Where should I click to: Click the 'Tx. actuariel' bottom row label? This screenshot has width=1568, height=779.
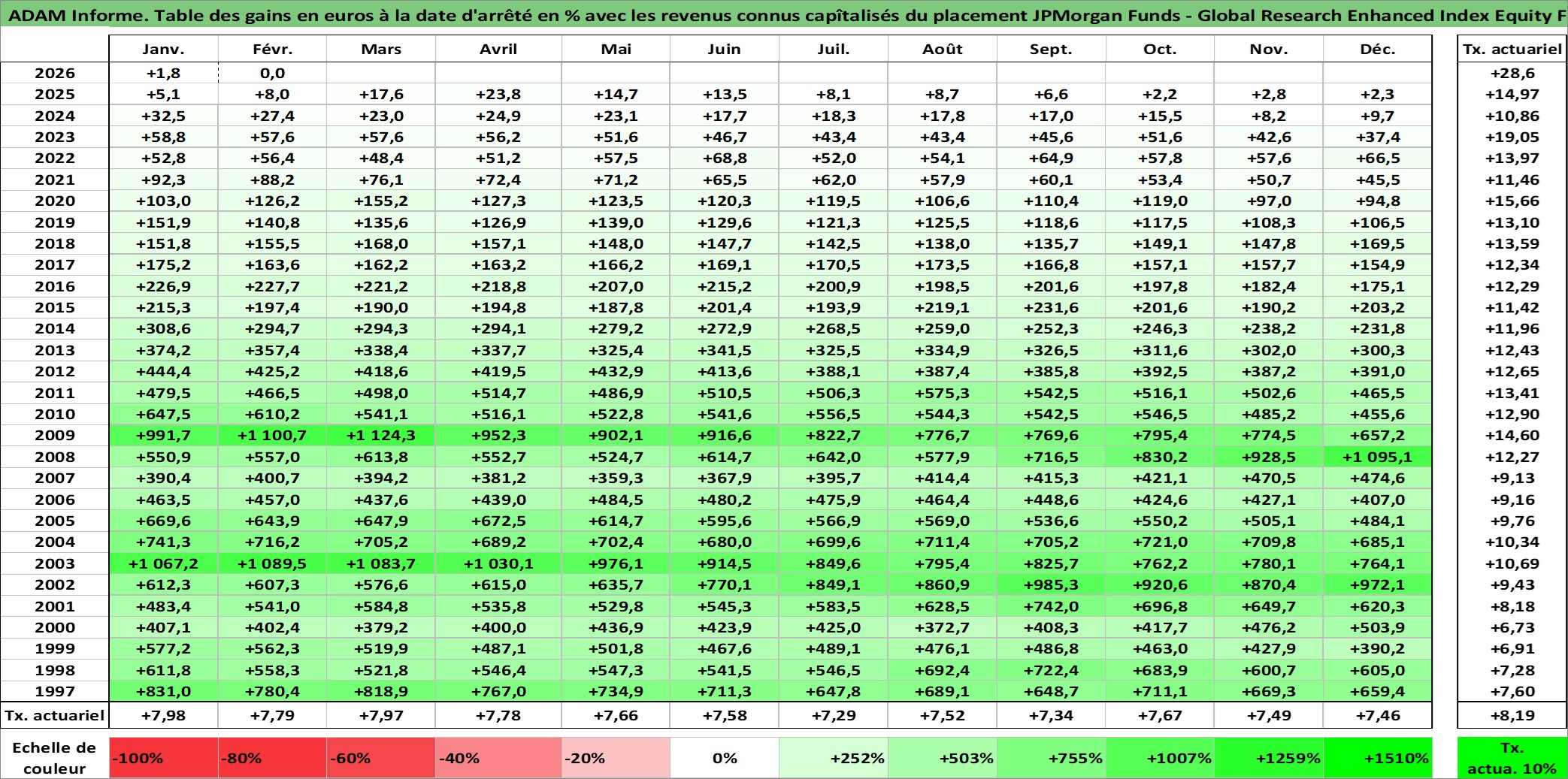click(55, 715)
